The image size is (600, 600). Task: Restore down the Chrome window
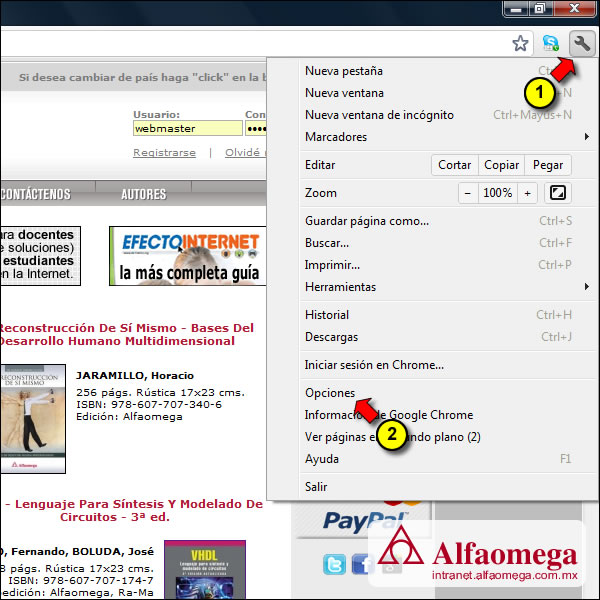(540, 8)
